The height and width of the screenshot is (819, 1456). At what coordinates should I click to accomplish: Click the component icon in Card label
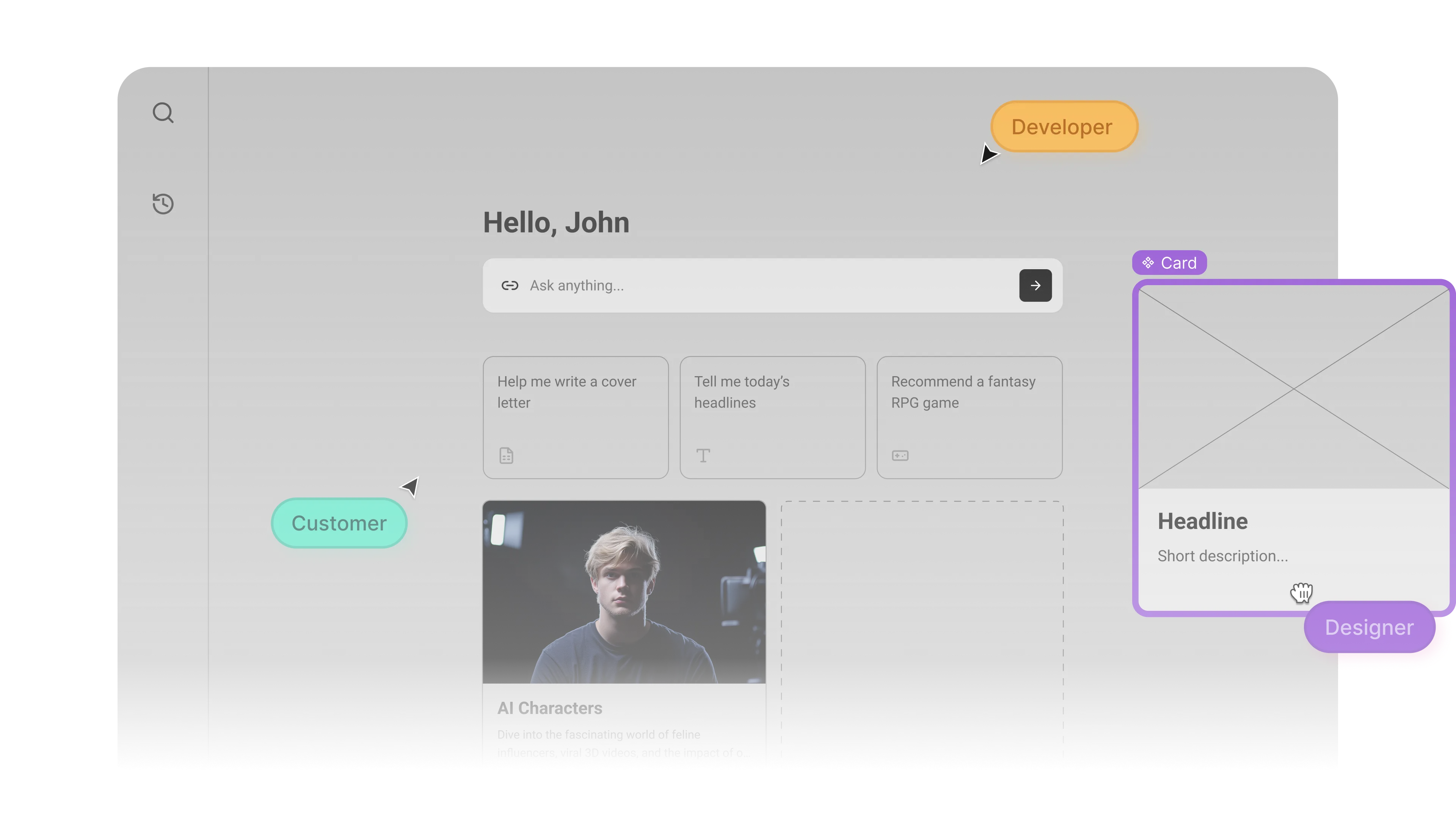point(1147,263)
